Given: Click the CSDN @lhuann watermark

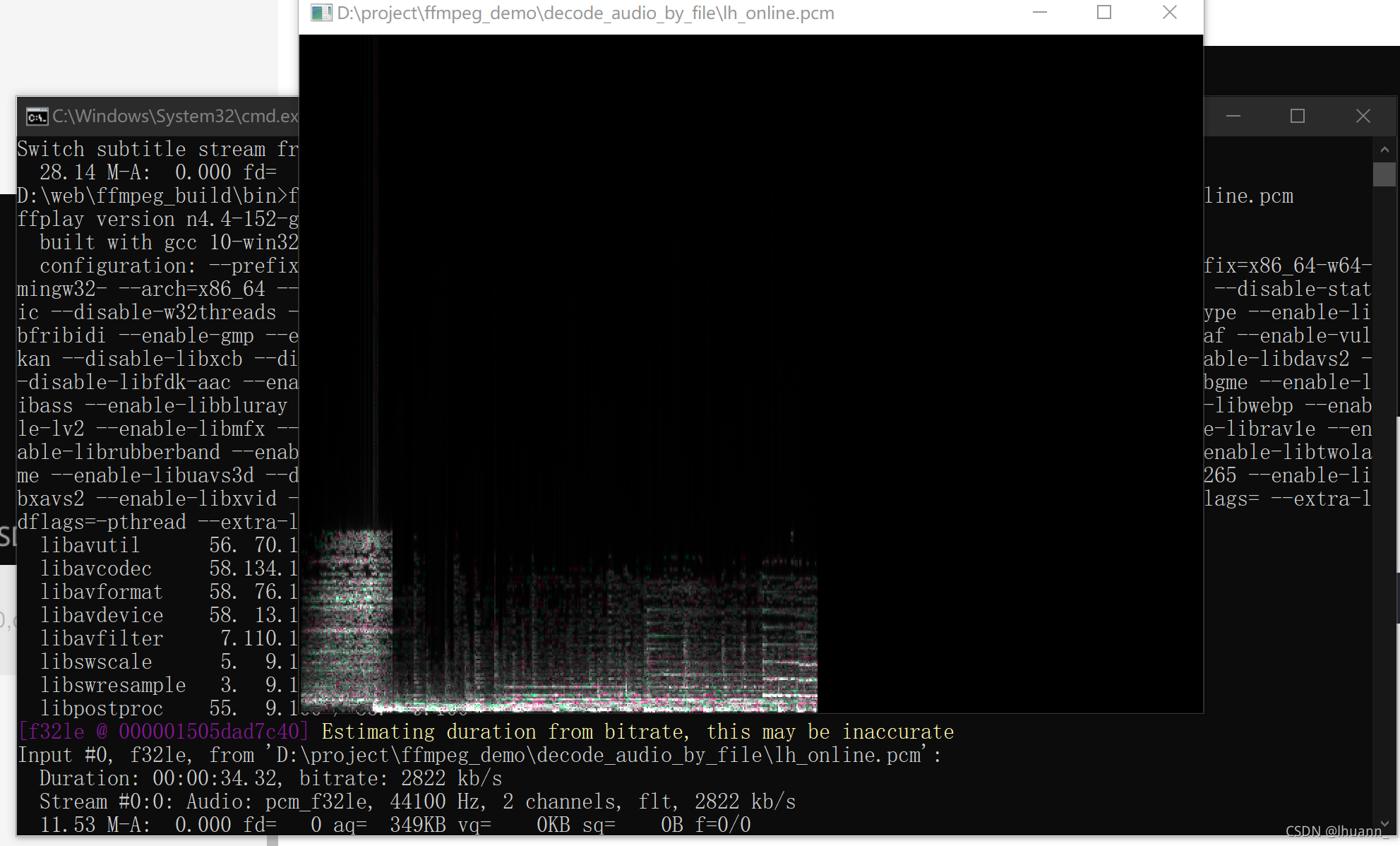Looking at the screenshot, I should click(1336, 831).
